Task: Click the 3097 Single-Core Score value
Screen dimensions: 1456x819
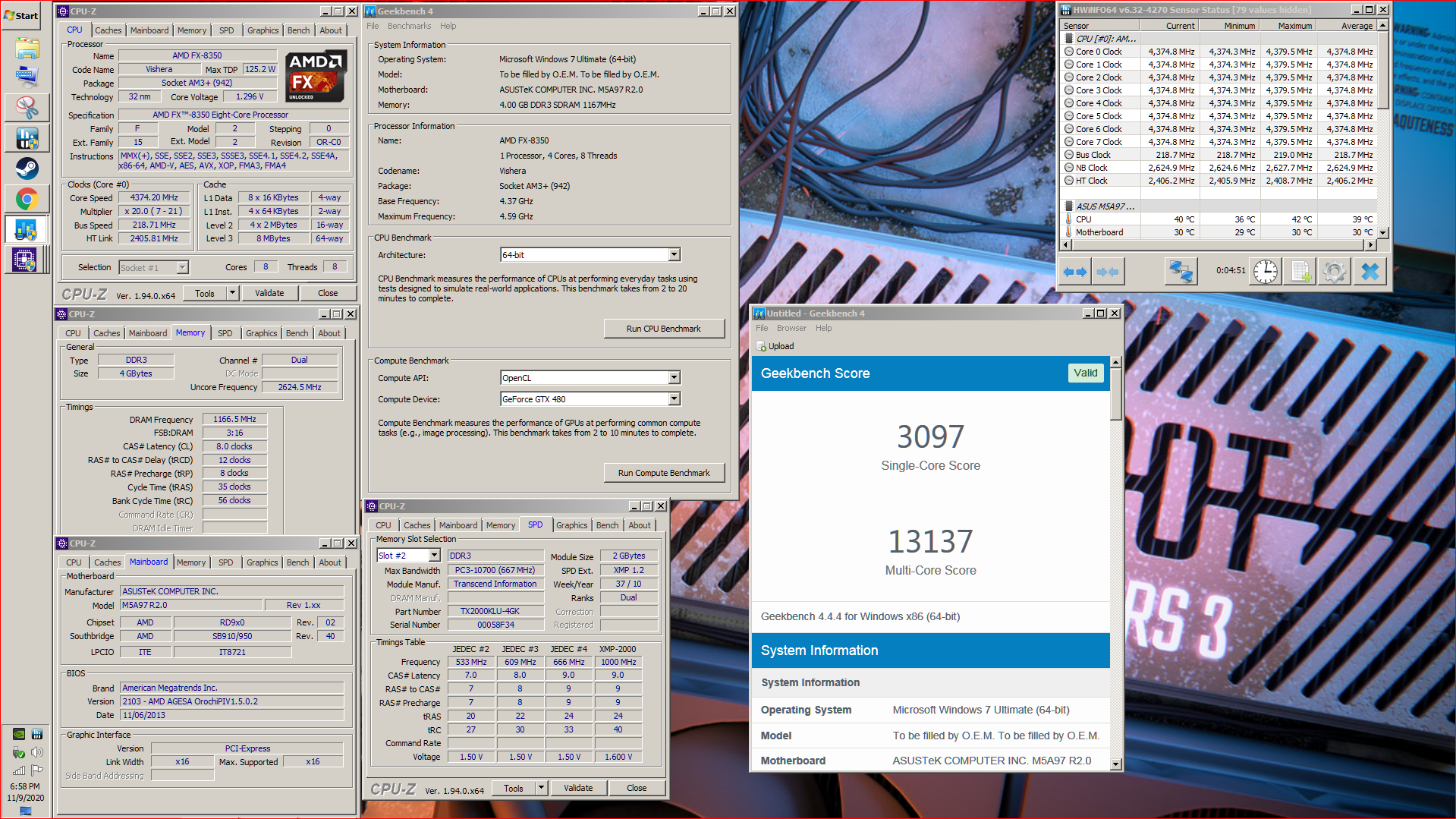Action: tap(930, 436)
